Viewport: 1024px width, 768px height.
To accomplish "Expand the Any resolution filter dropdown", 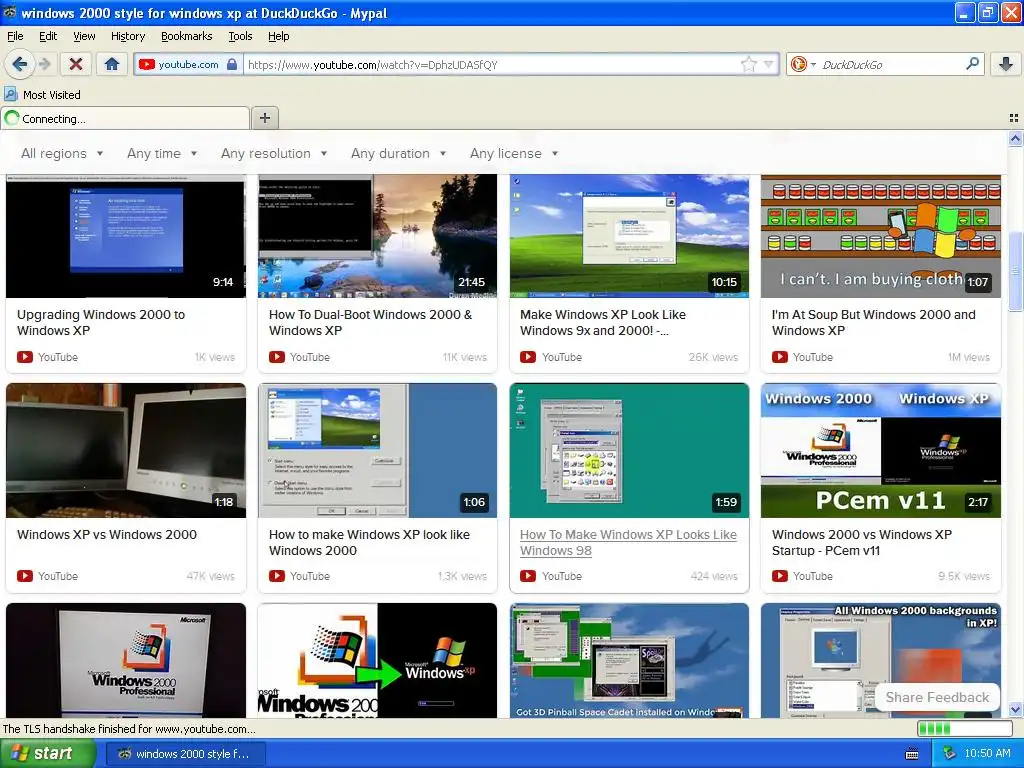I will (274, 153).
